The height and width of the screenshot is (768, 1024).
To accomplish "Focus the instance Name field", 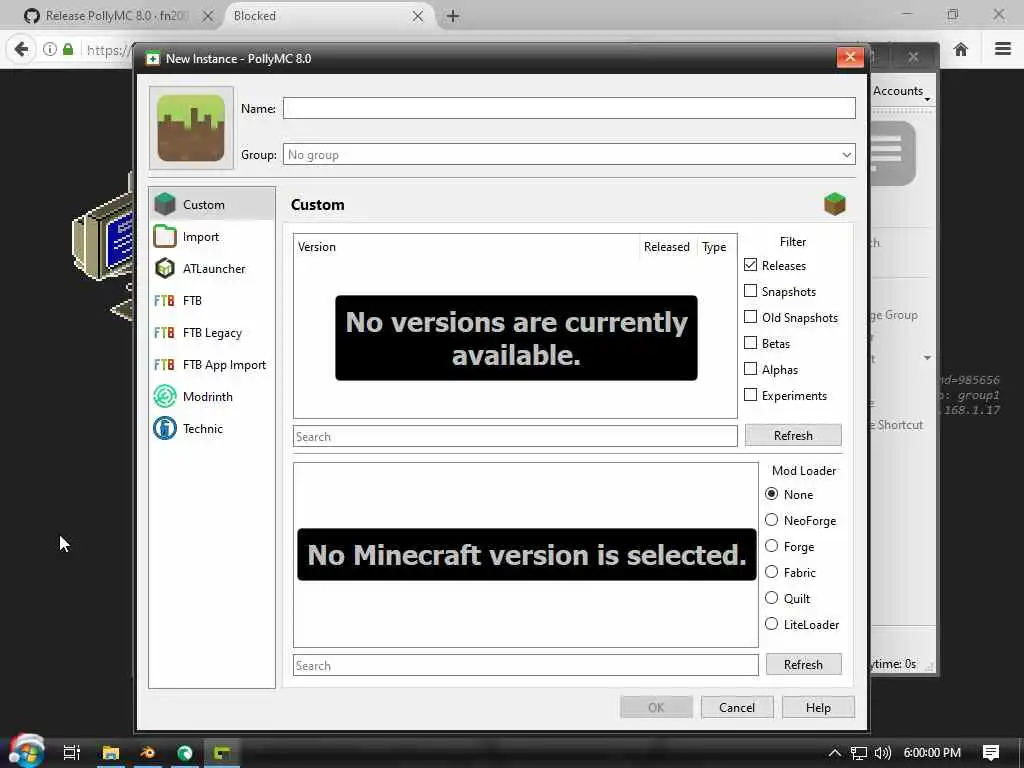I will click(569, 108).
